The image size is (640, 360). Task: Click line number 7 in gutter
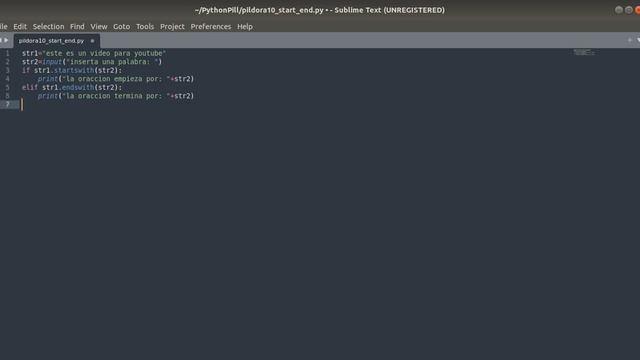[7, 104]
